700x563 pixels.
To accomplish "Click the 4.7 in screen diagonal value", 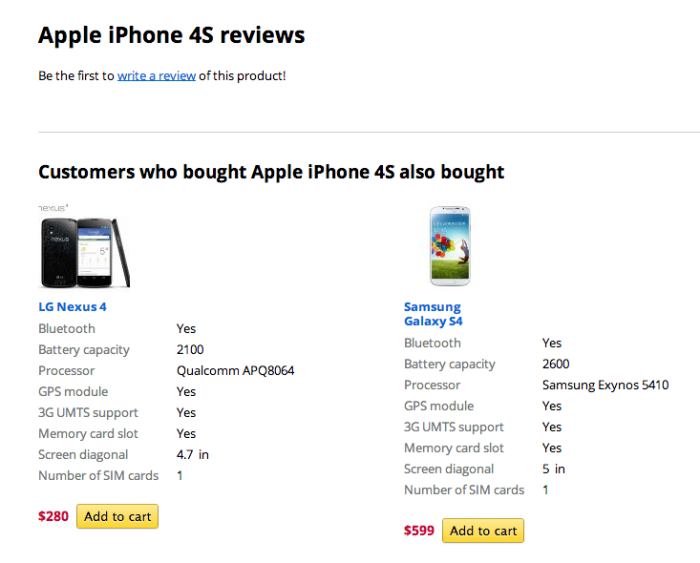I will click(192, 455).
